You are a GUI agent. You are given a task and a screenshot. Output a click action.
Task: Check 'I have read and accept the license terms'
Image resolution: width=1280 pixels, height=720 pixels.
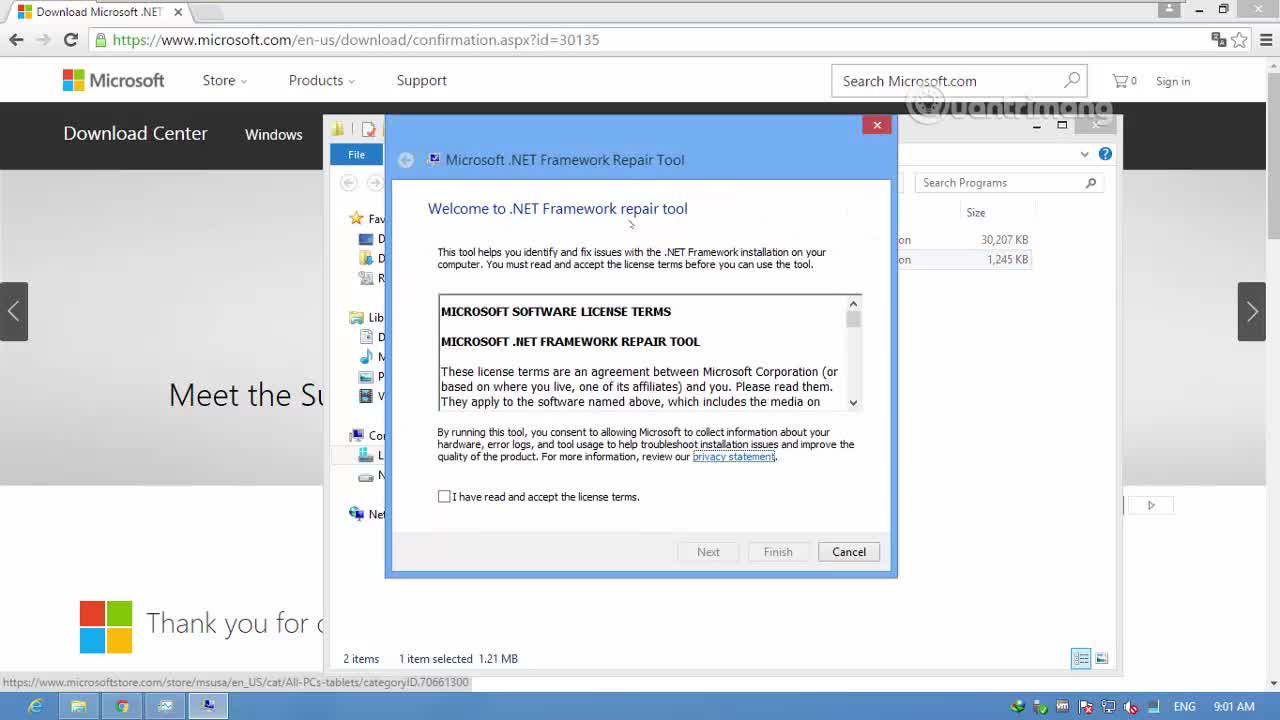(x=444, y=497)
